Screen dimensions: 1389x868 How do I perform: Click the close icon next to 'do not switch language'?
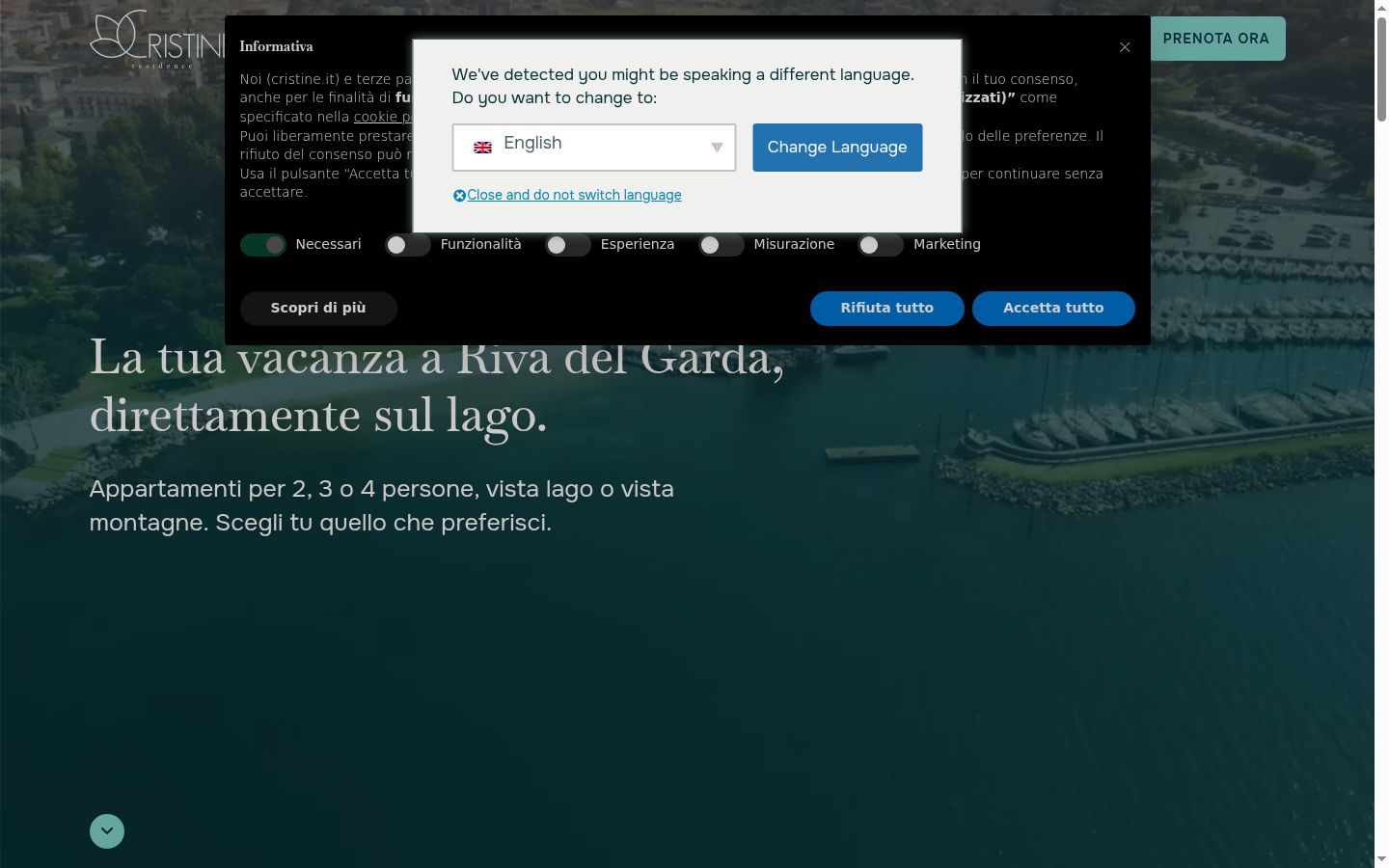point(459,196)
